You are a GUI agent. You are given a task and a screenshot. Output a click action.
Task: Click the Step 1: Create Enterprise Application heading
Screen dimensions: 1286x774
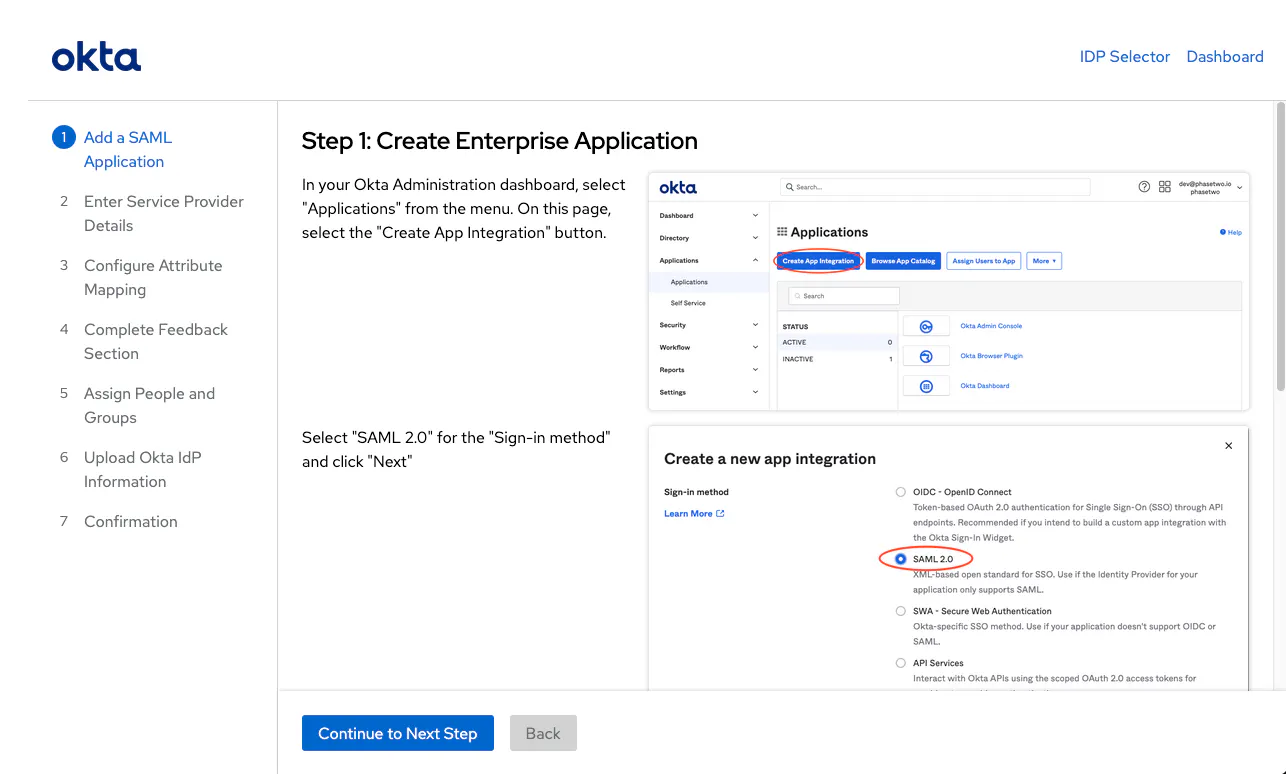(500, 141)
